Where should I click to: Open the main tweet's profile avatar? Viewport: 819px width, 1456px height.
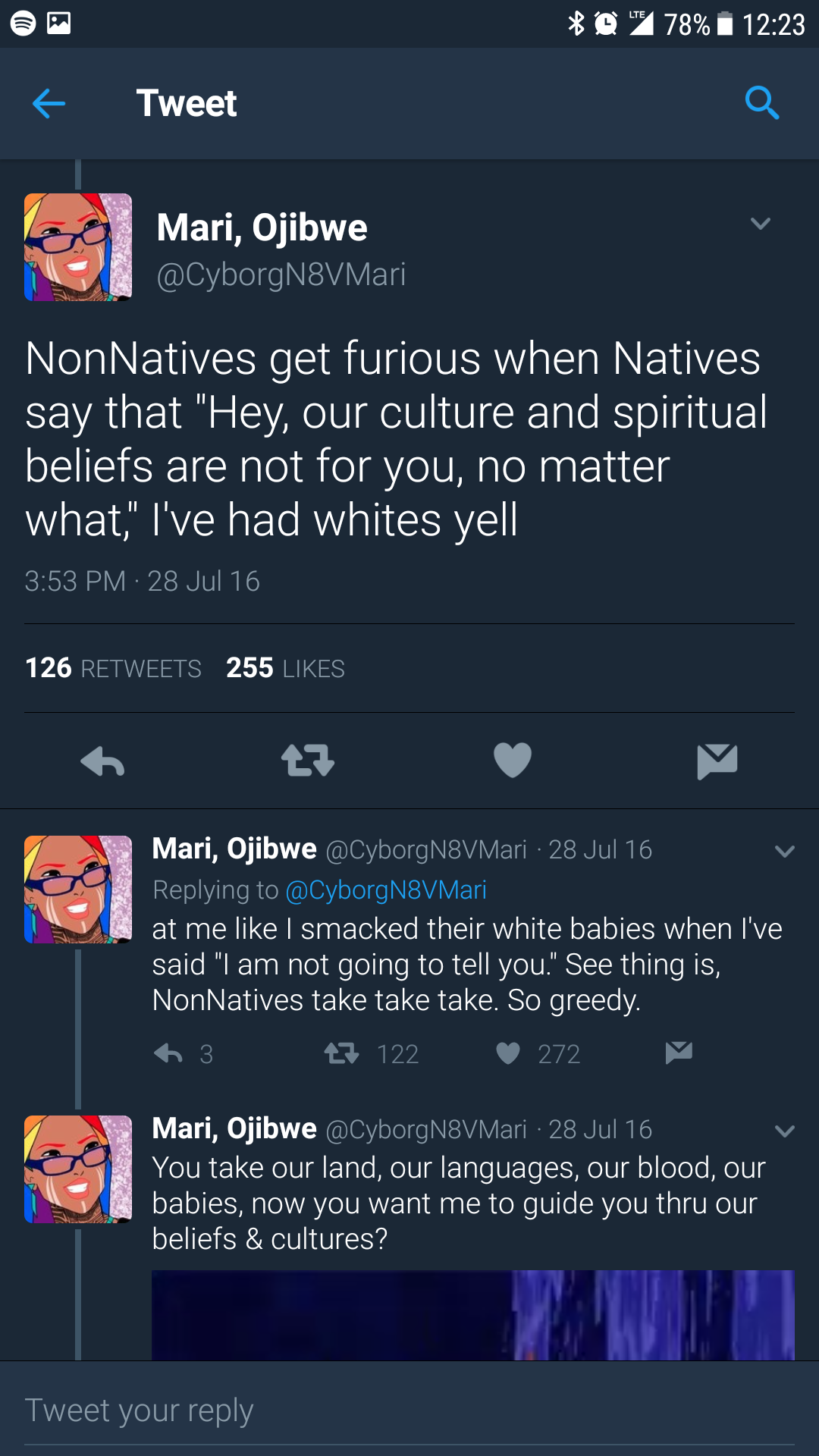click(x=78, y=247)
